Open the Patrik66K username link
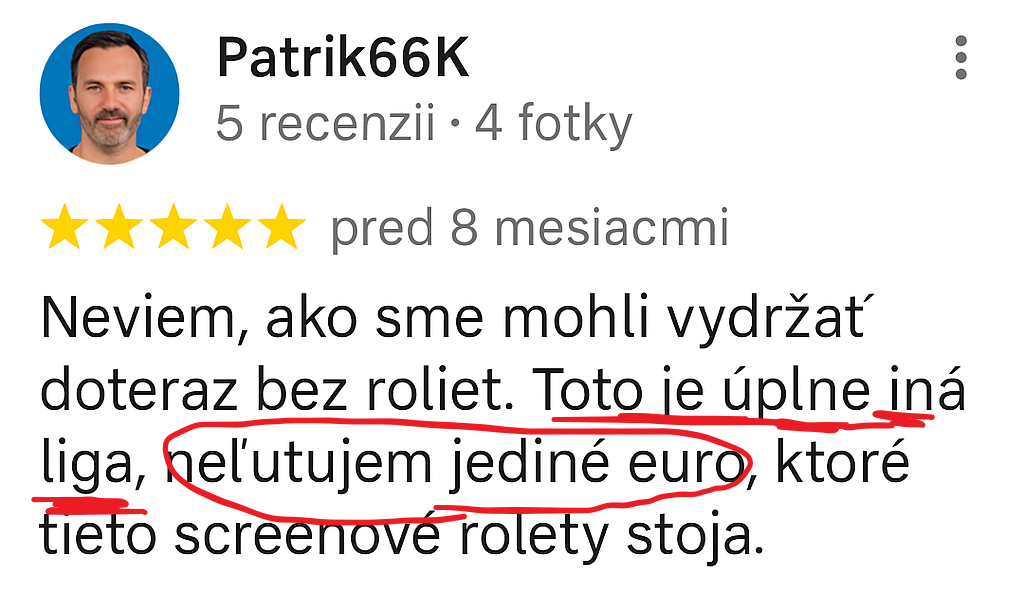This screenshot has height=607, width=1024. pos(343,58)
